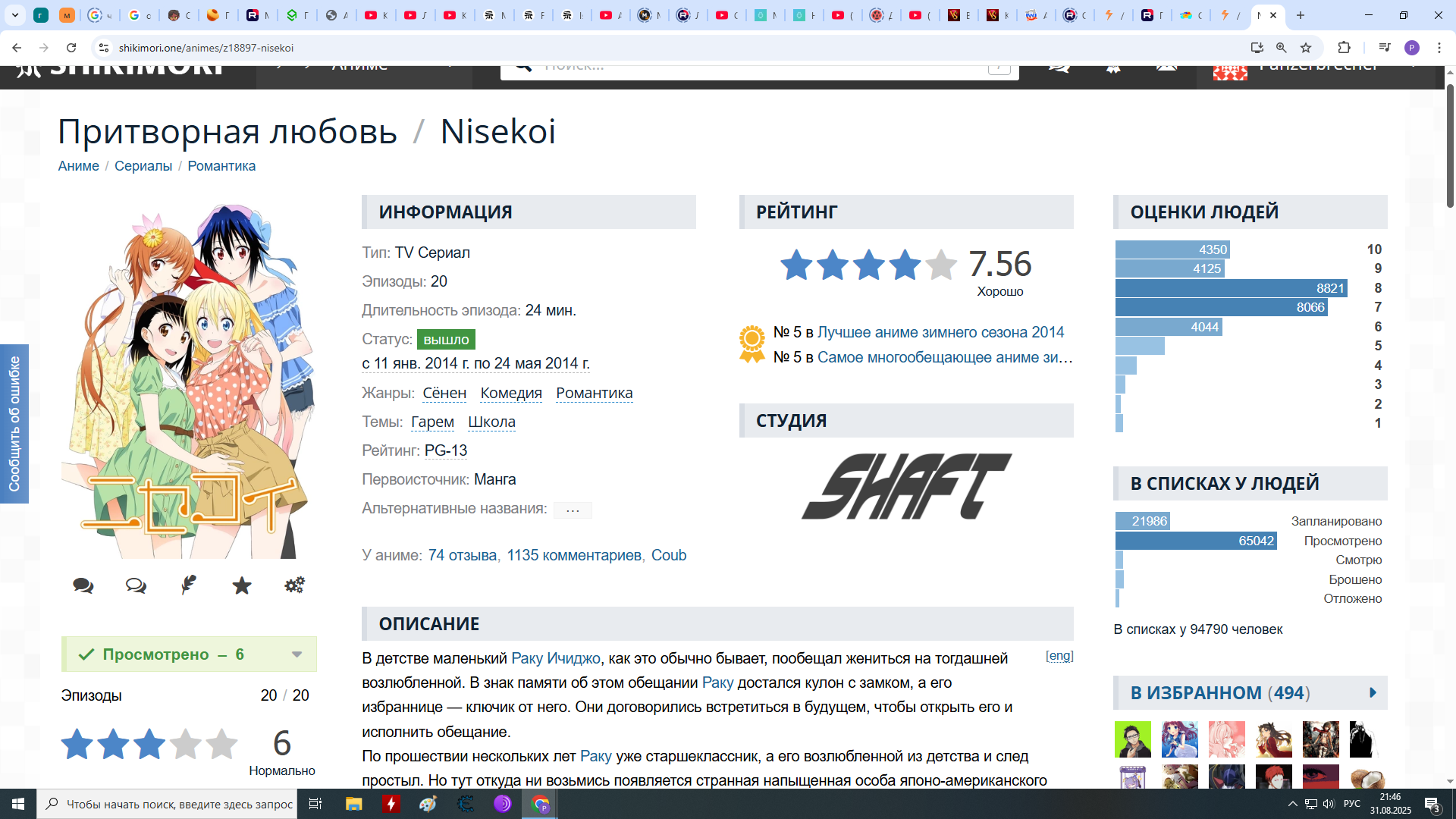This screenshot has height=819, width=1456.
Task: Switch description language with the [eng] toggle
Action: click(1059, 655)
